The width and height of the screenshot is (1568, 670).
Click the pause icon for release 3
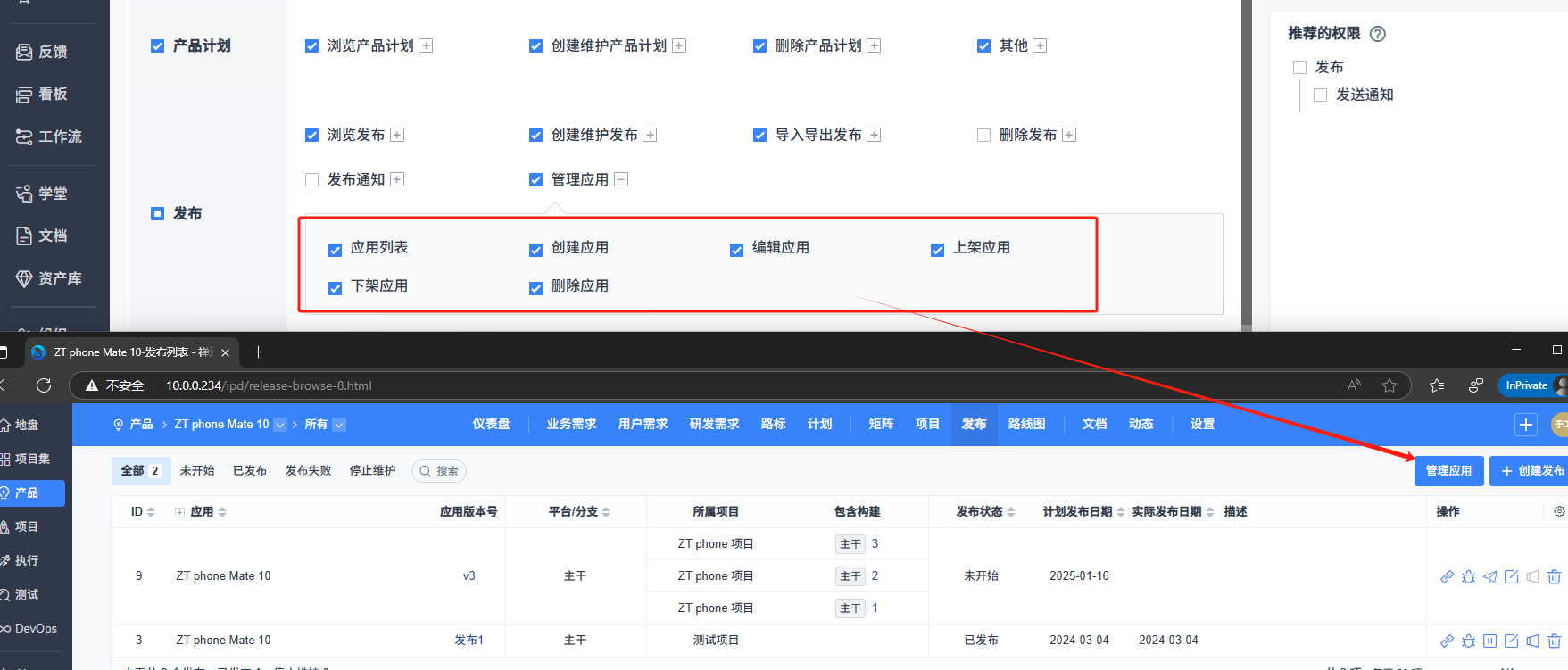pyautogui.click(x=1490, y=641)
